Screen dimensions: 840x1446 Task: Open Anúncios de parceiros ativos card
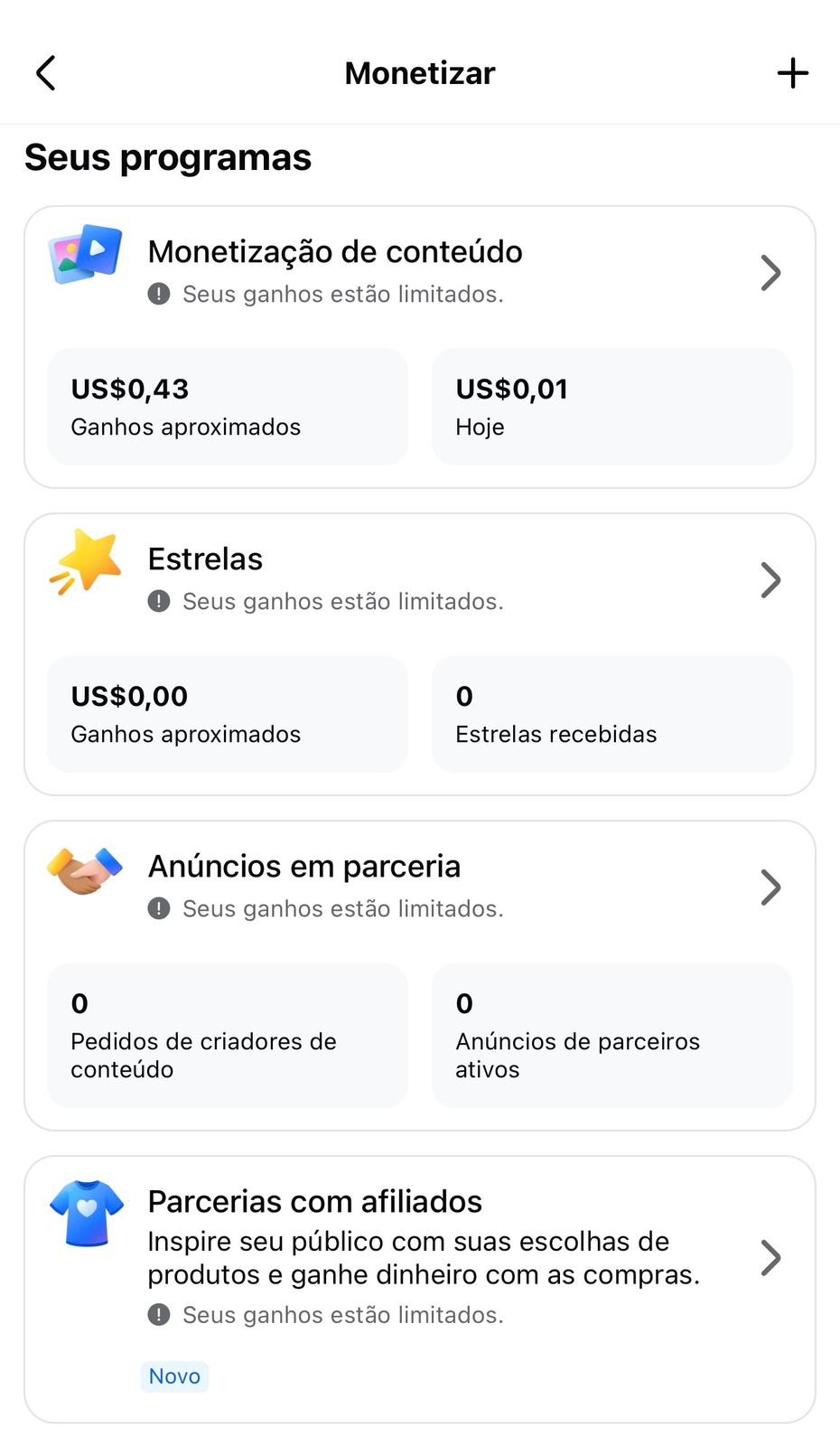click(x=612, y=1035)
